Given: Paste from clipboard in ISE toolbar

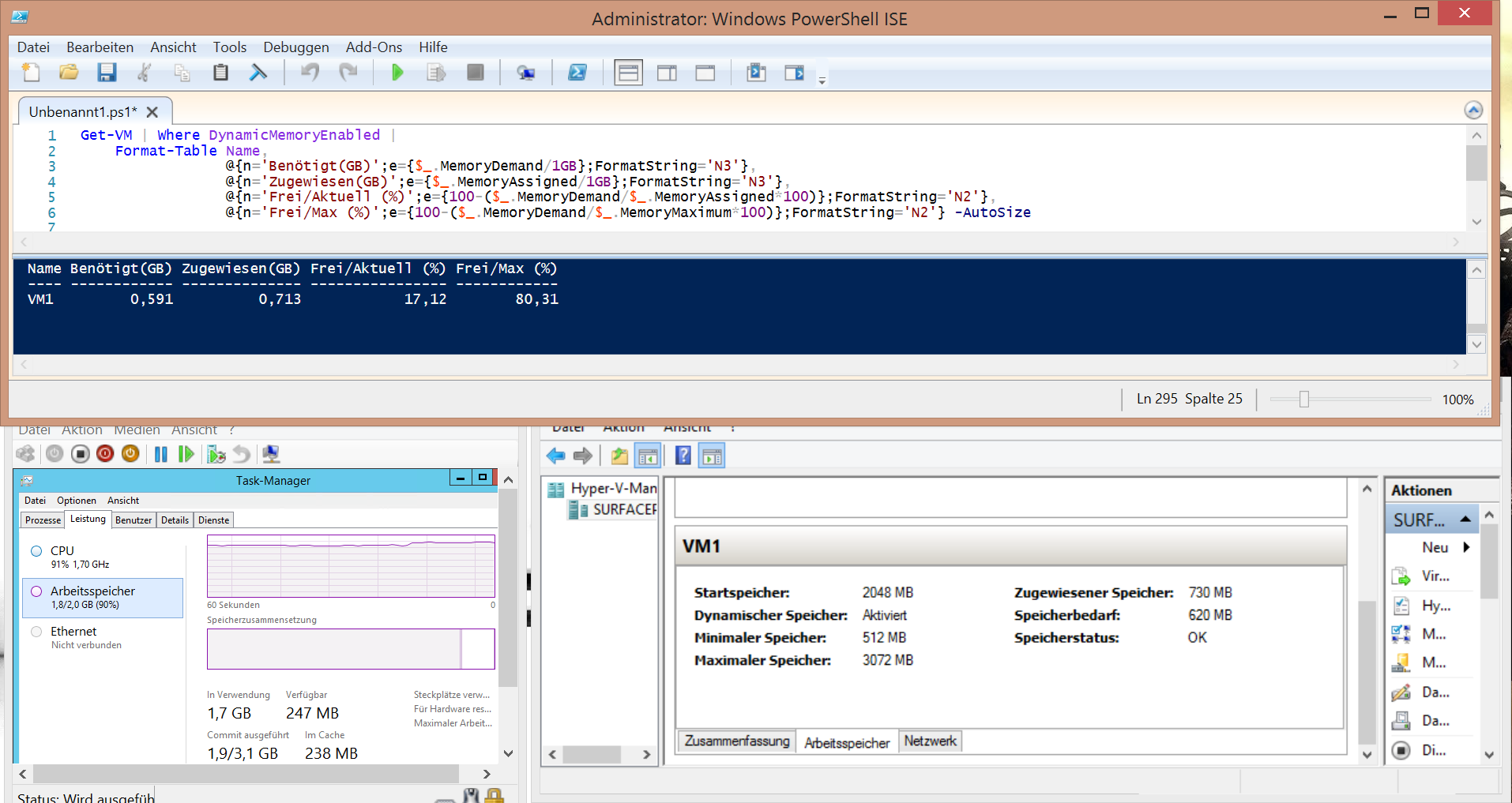Looking at the screenshot, I should point(220,73).
